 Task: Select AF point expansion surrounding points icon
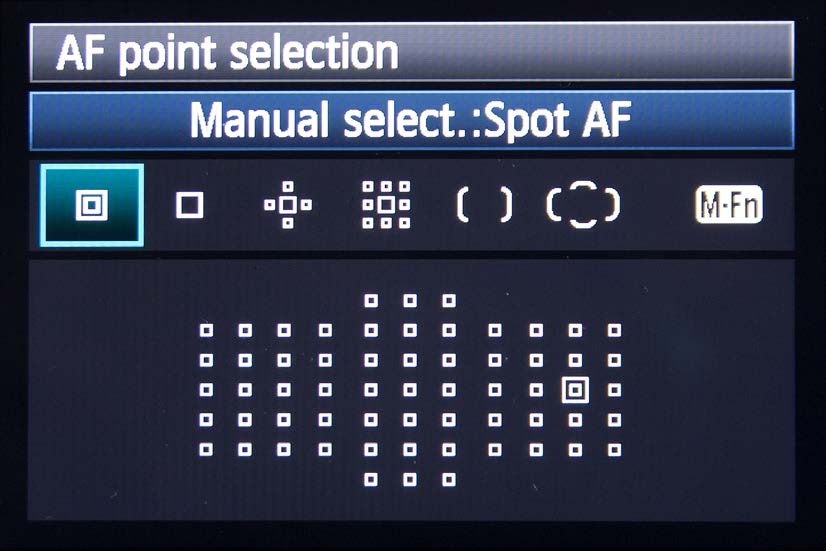tap(385, 206)
